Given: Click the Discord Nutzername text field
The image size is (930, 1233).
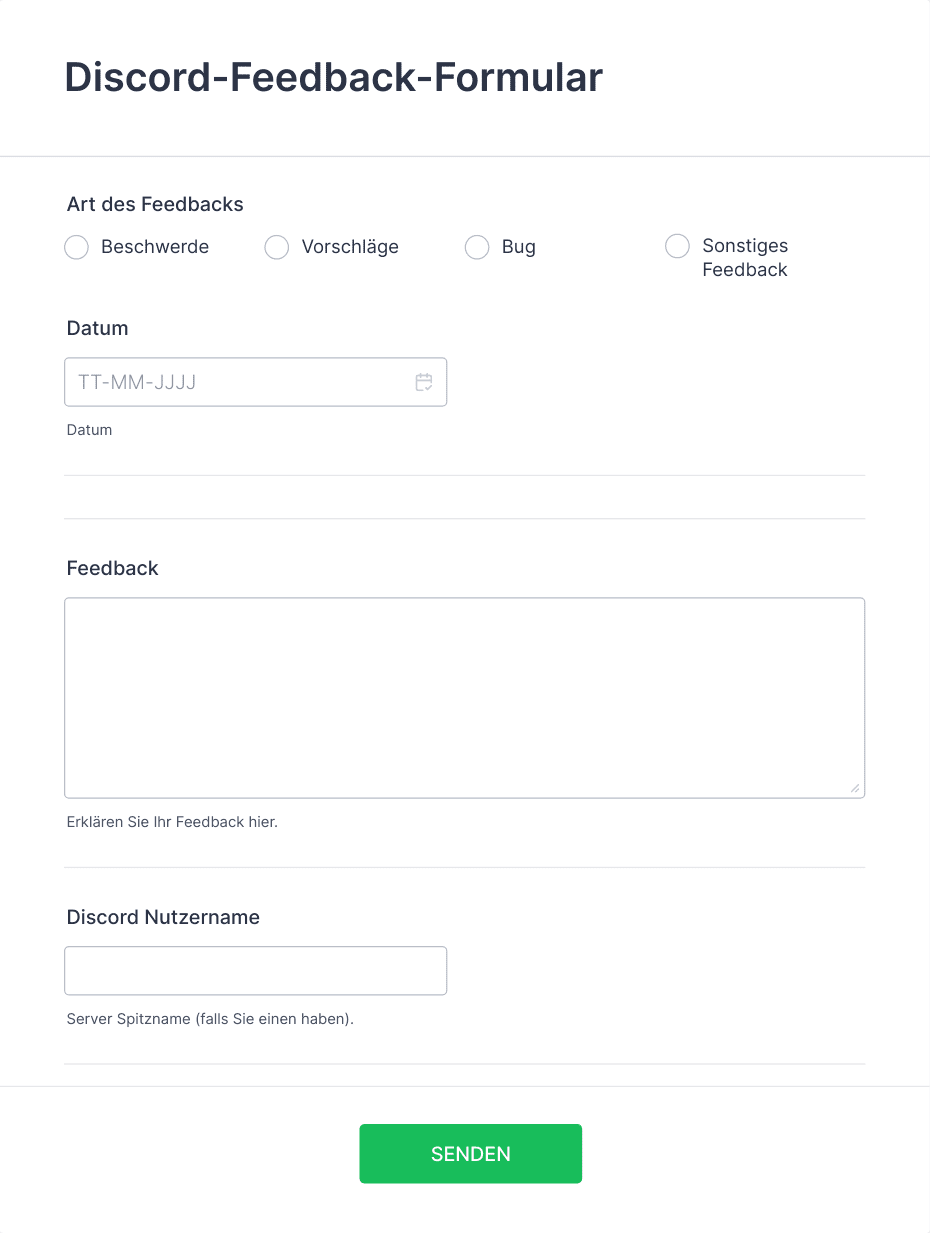Looking at the screenshot, I should pyautogui.click(x=255, y=970).
